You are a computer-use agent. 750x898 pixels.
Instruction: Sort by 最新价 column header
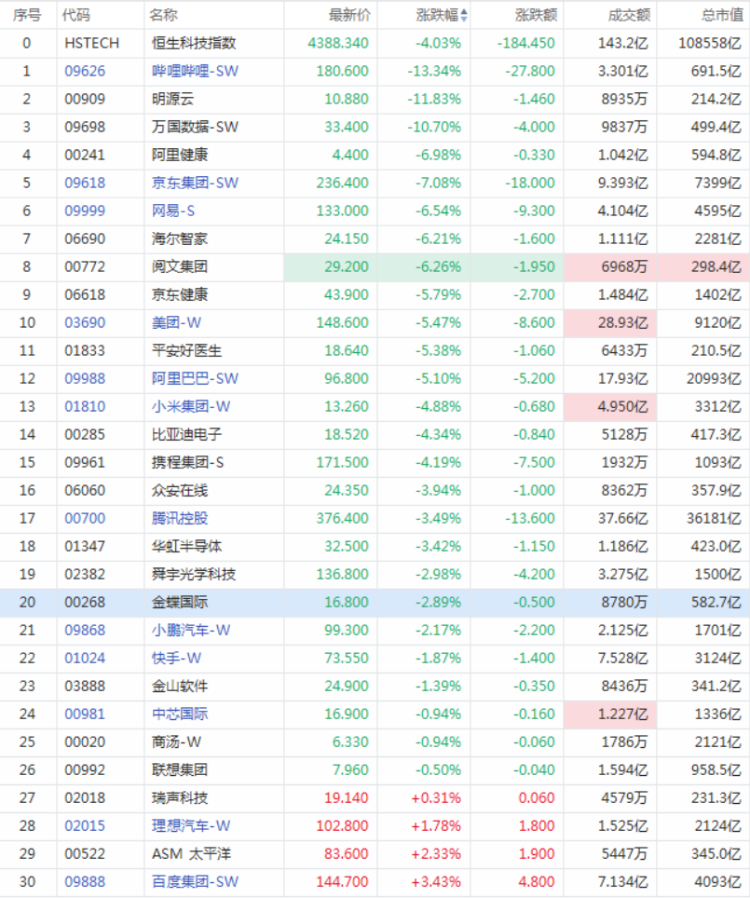350,15
